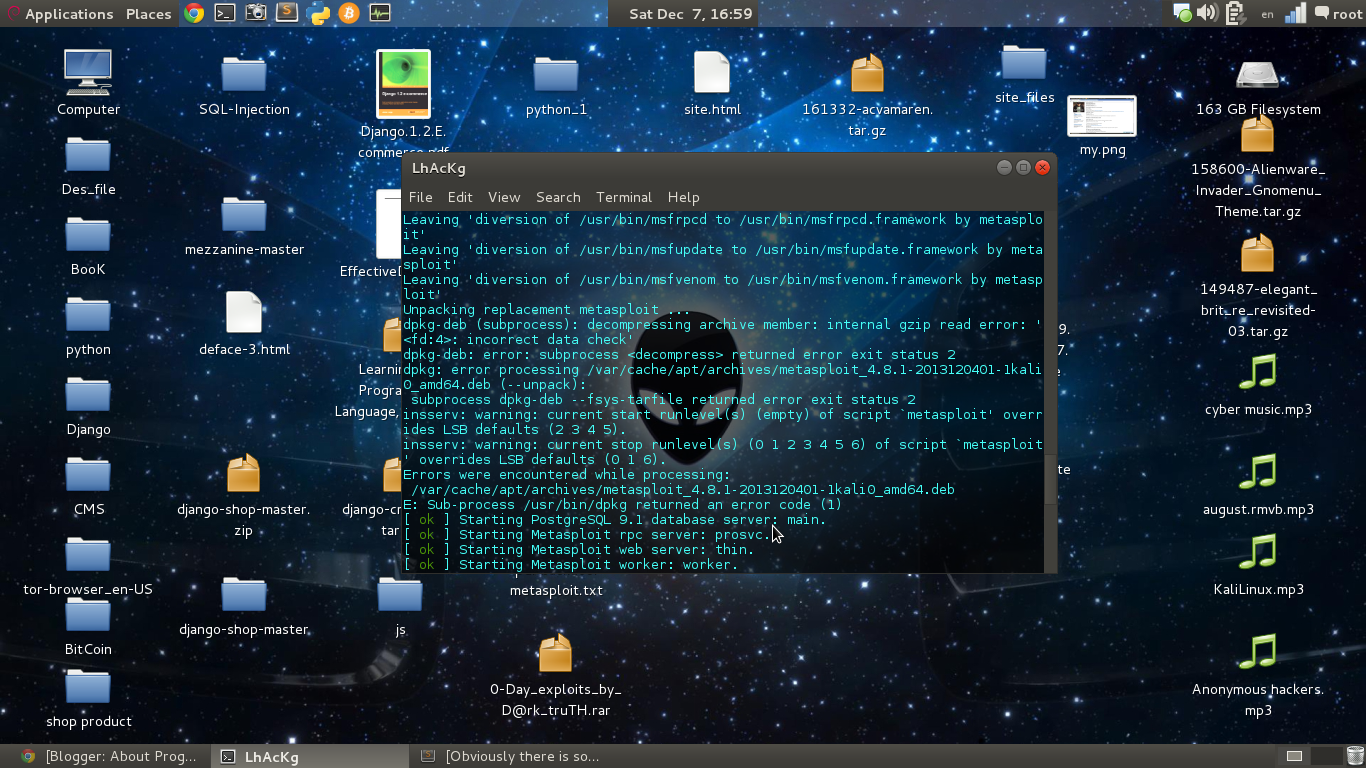The width and height of the screenshot is (1366, 768).
Task: Click the screenshot camera launcher icon
Action: pos(256,13)
